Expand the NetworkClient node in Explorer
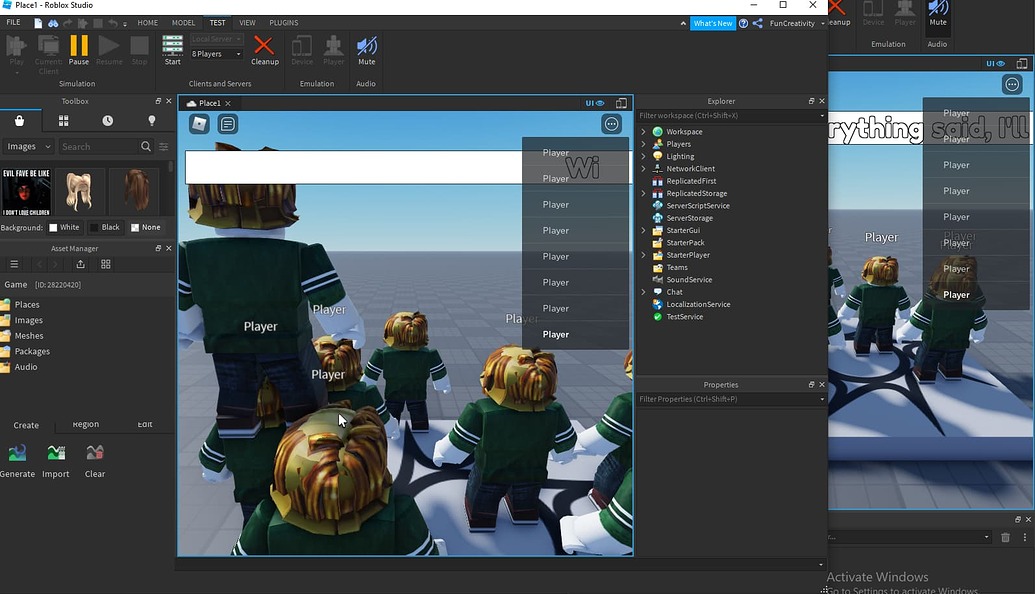Screen dimensions: 1035x594 [x=644, y=168]
